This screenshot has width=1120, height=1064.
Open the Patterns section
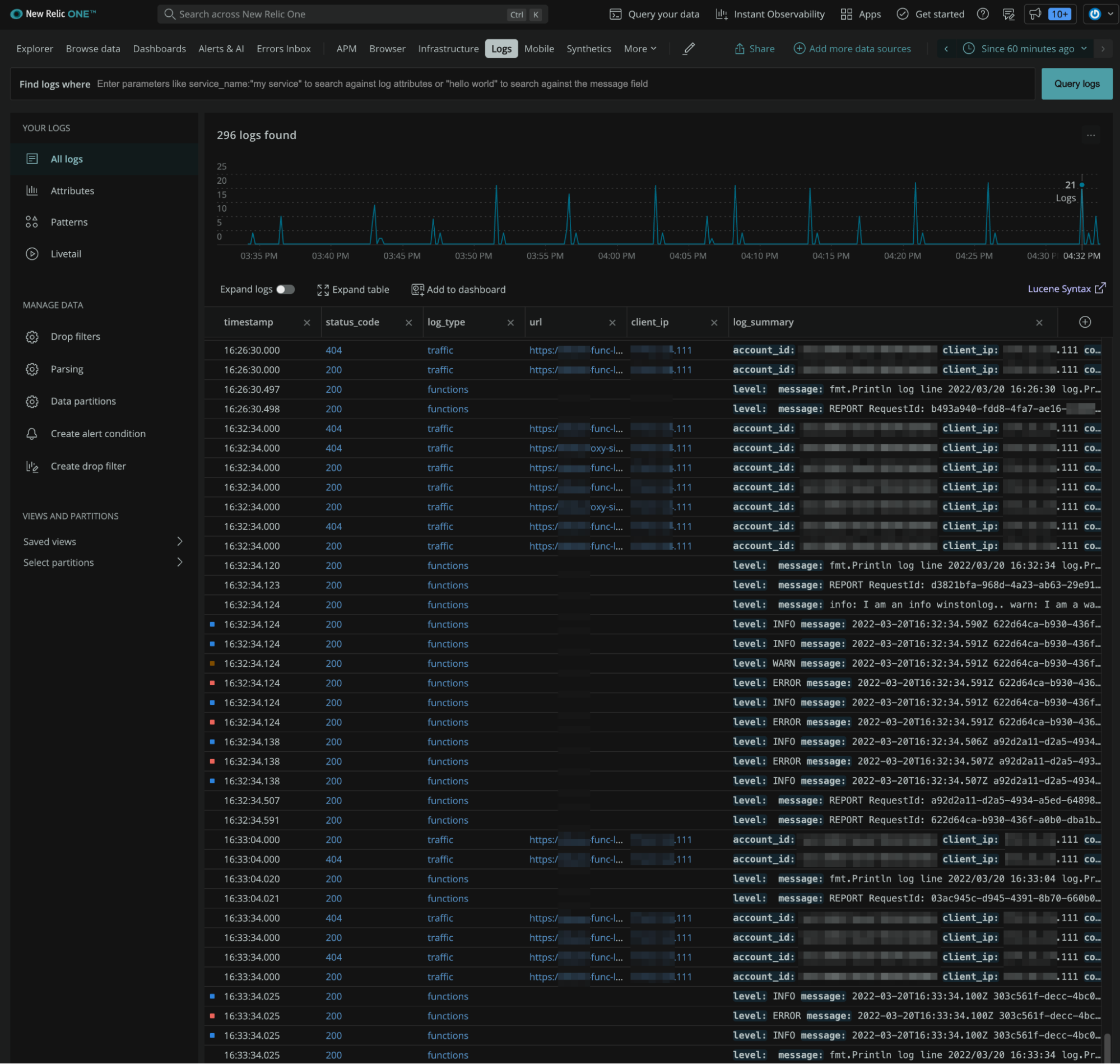click(68, 222)
